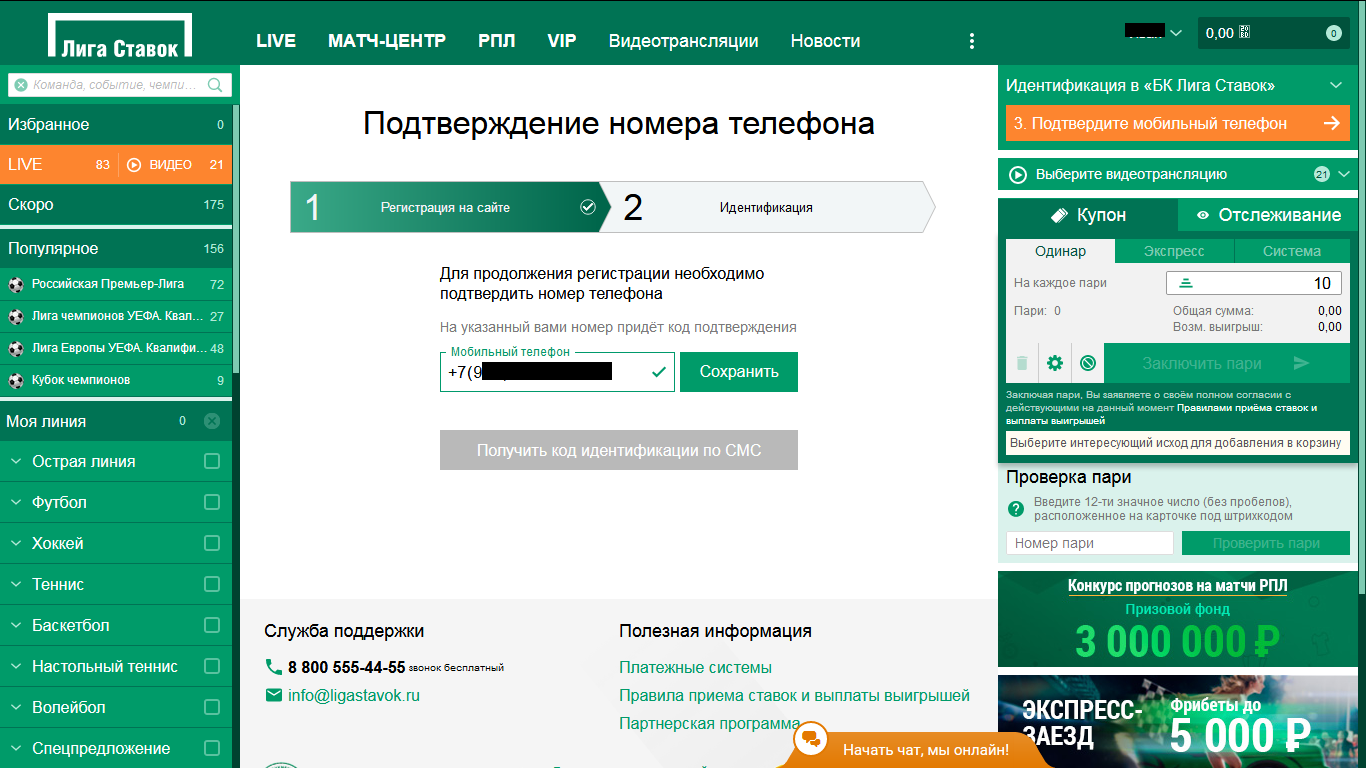Click the envelope email icon
Screen dimensions: 1366x768
click(274, 695)
